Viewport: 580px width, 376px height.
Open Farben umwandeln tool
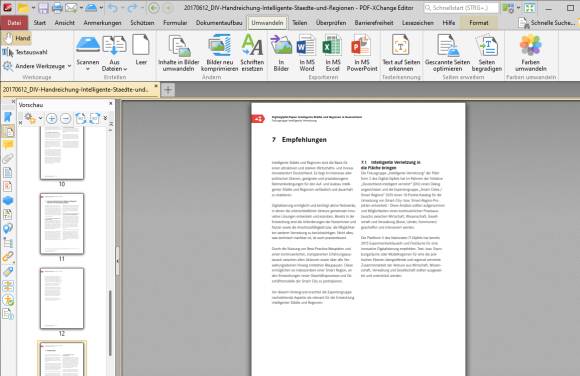(x=530, y=53)
